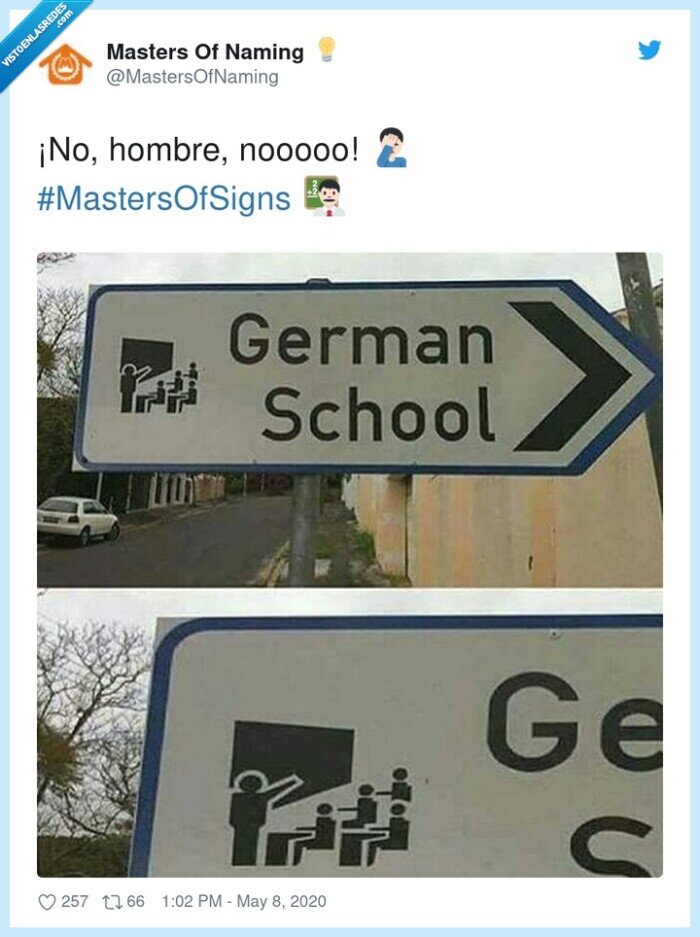Click the facepalm emoji in tweet

click(x=392, y=147)
